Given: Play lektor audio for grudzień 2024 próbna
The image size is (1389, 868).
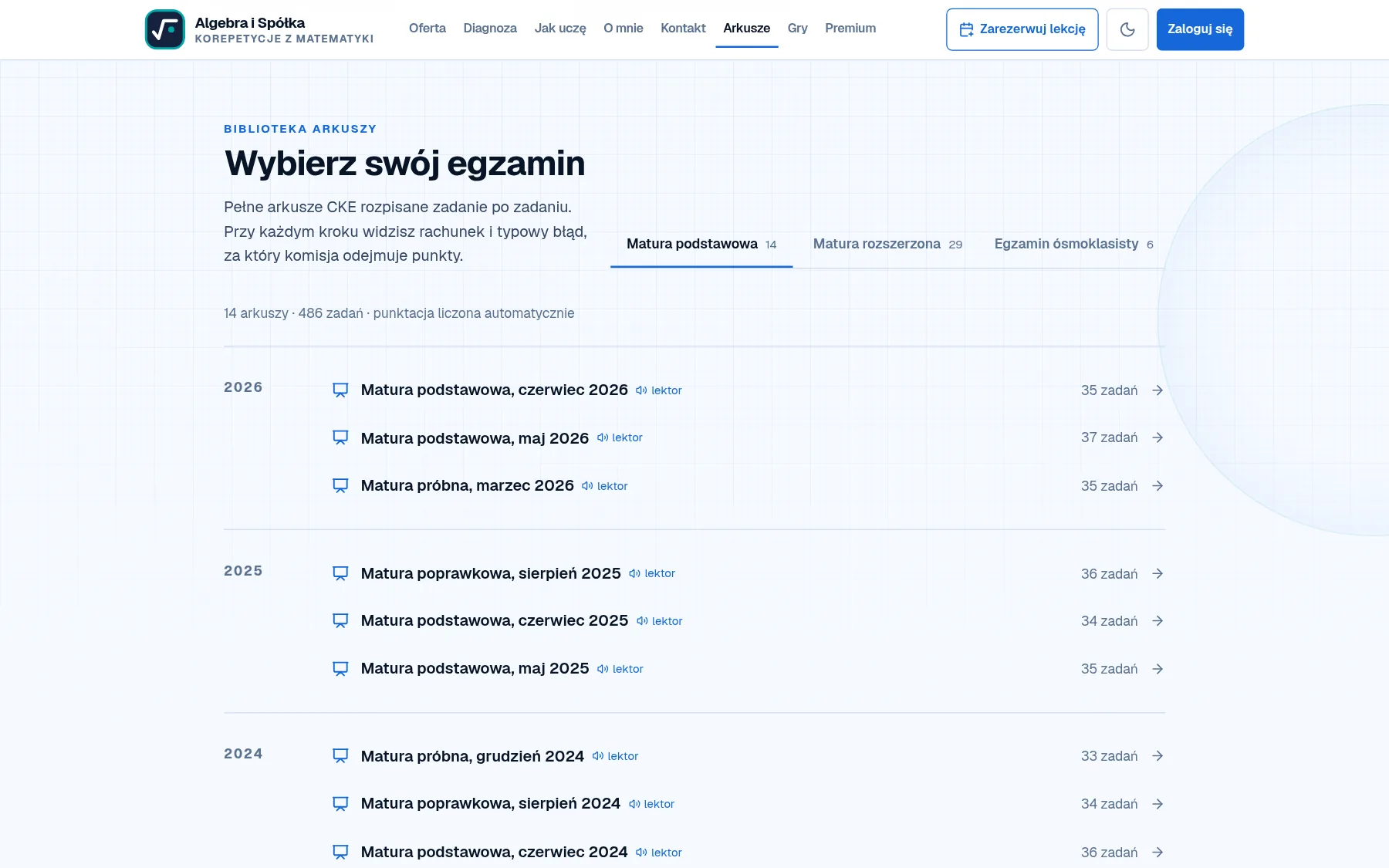Looking at the screenshot, I should [615, 756].
